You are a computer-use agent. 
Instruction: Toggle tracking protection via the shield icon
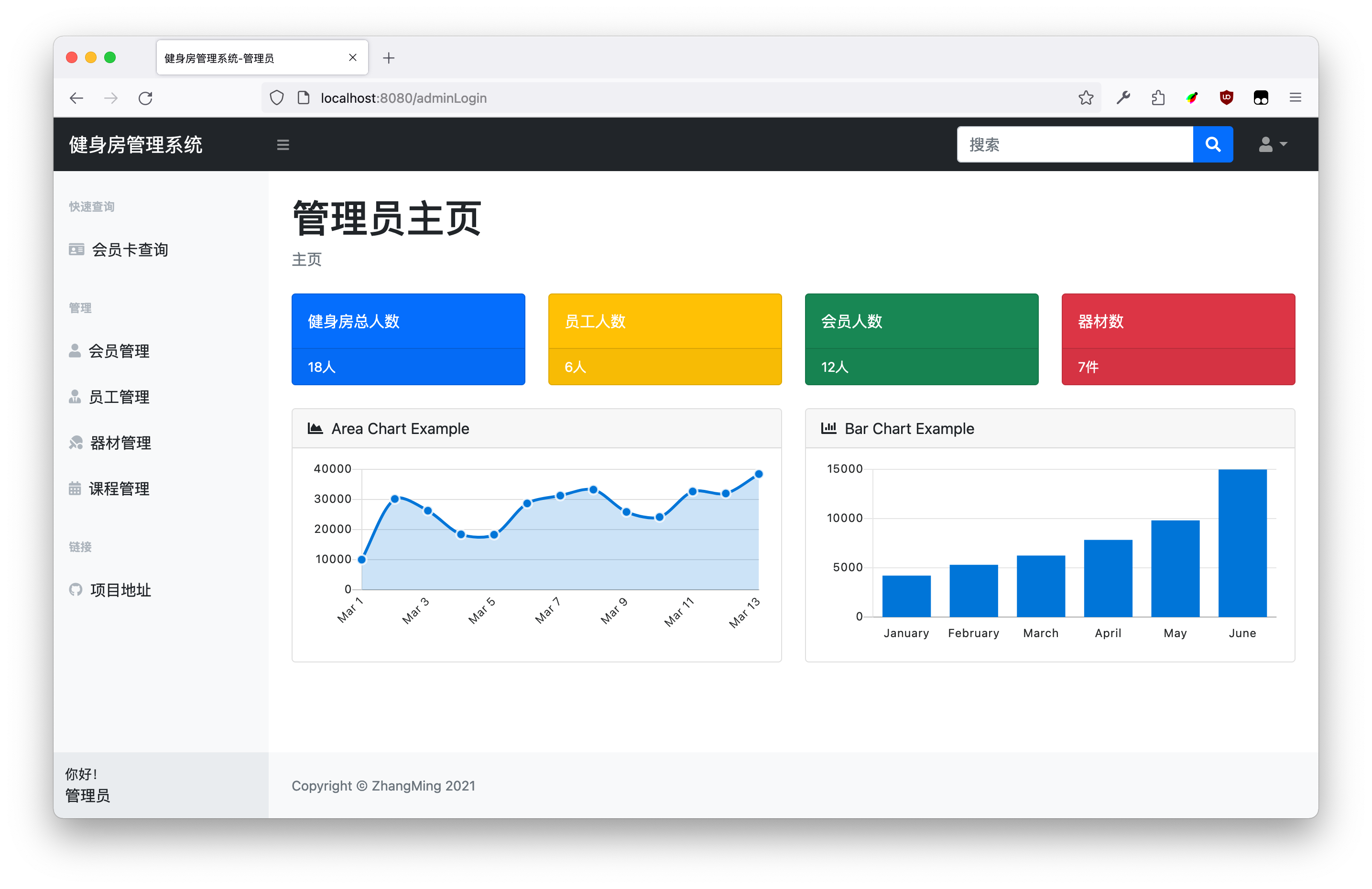click(276, 98)
